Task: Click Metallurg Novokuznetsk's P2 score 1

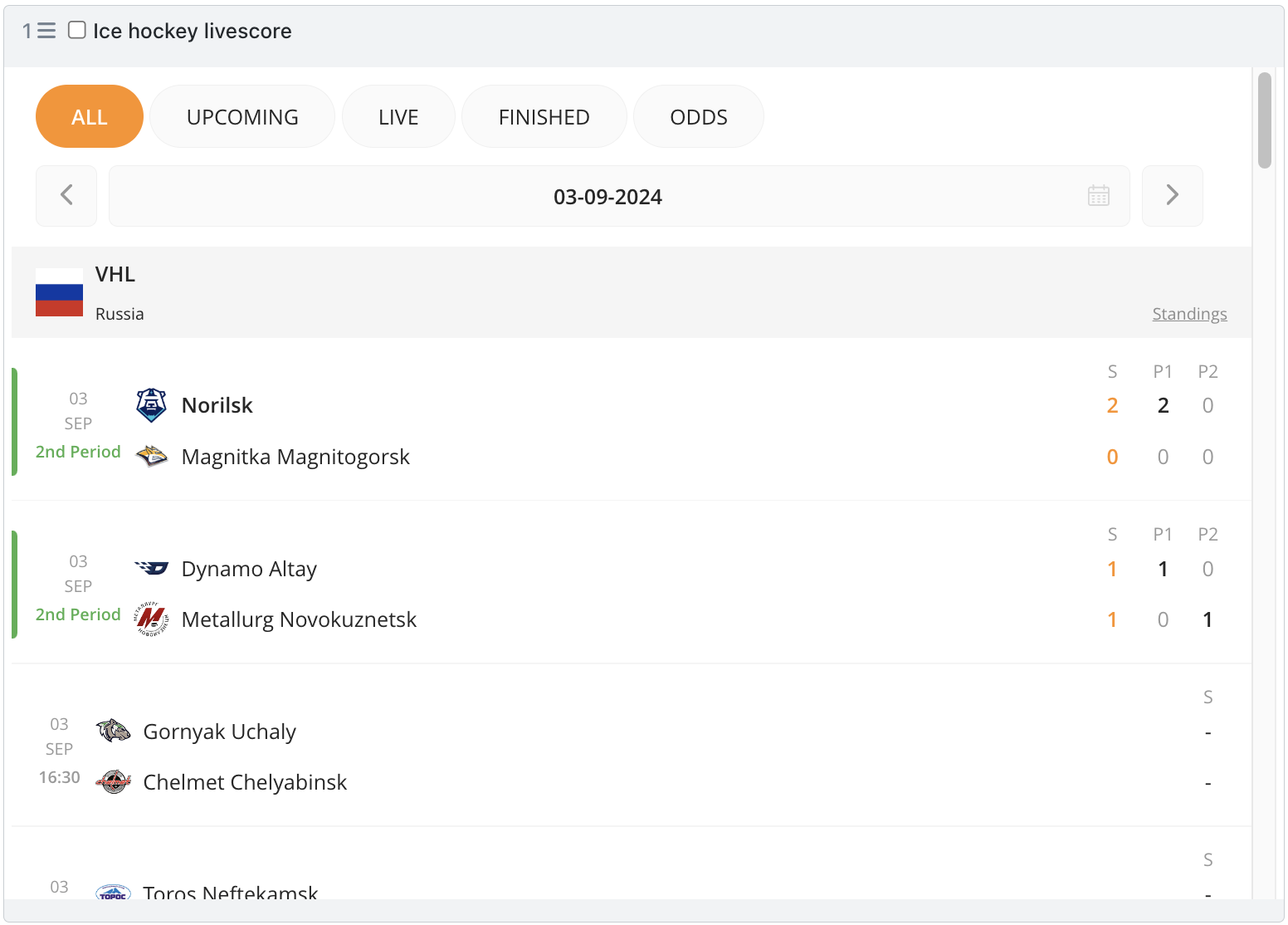Action: tap(1207, 619)
